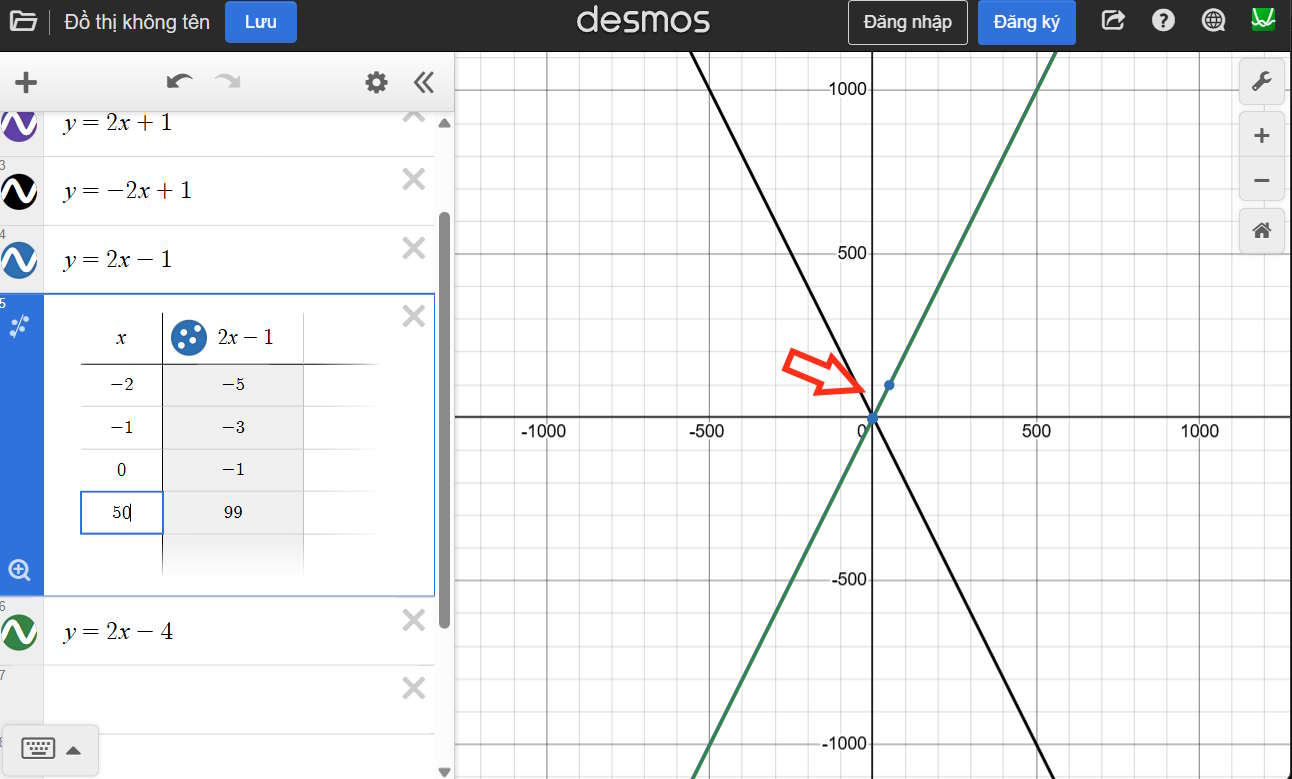The image size is (1292, 779).
Task: Click the green color icon next to y = 2x − 4
Action: click(x=20, y=632)
